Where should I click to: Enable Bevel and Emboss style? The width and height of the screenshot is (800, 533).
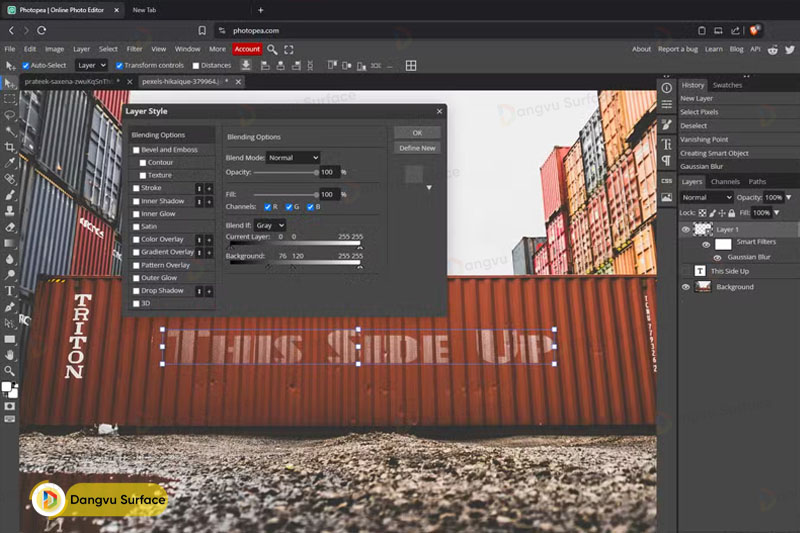coord(136,150)
